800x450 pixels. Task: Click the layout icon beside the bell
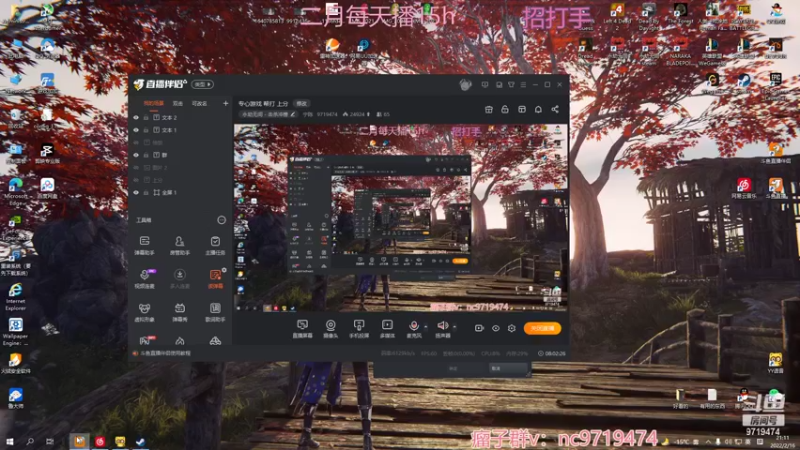click(521, 109)
